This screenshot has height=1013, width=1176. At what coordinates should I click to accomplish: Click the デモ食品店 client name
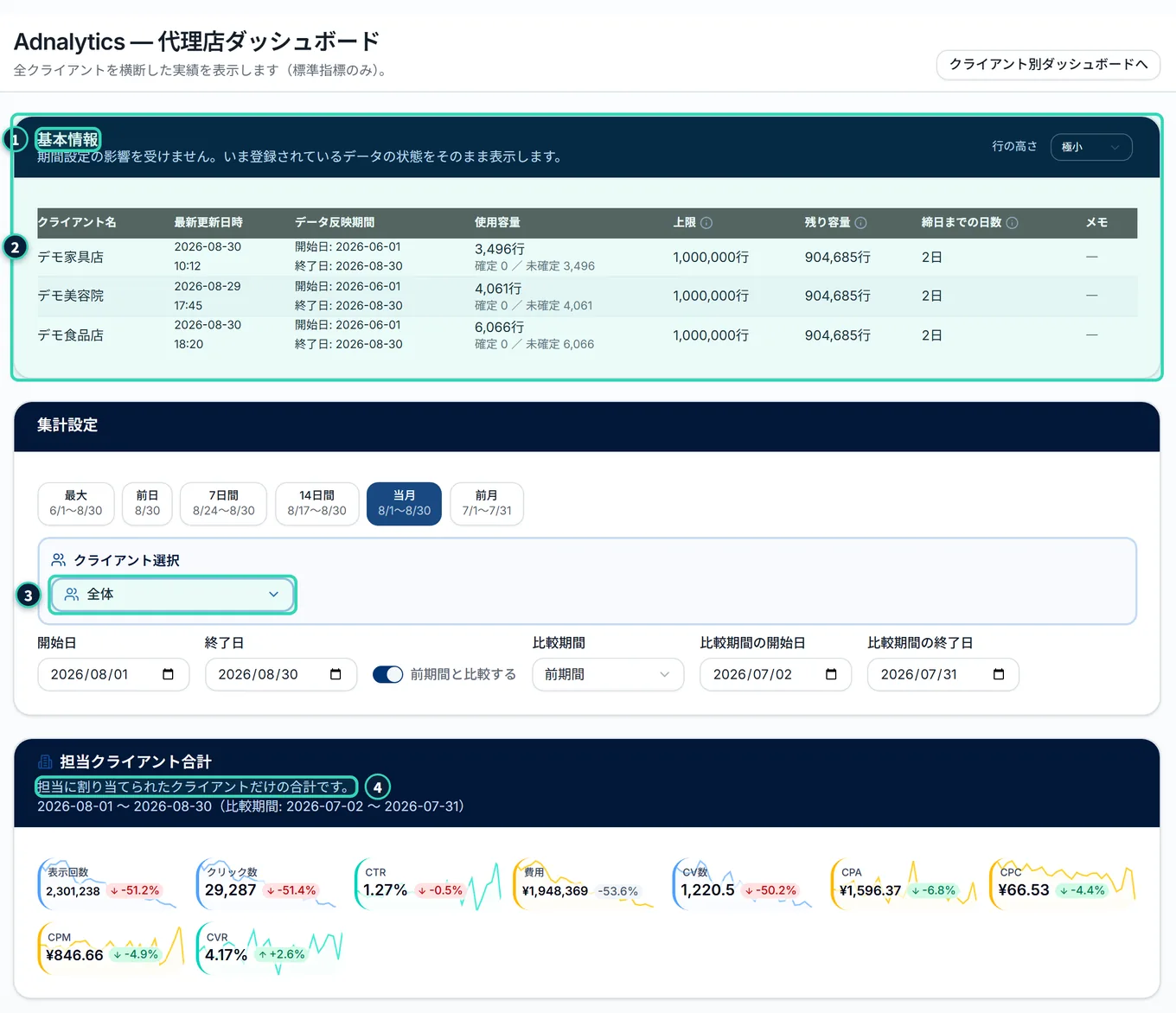(x=70, y=334)
